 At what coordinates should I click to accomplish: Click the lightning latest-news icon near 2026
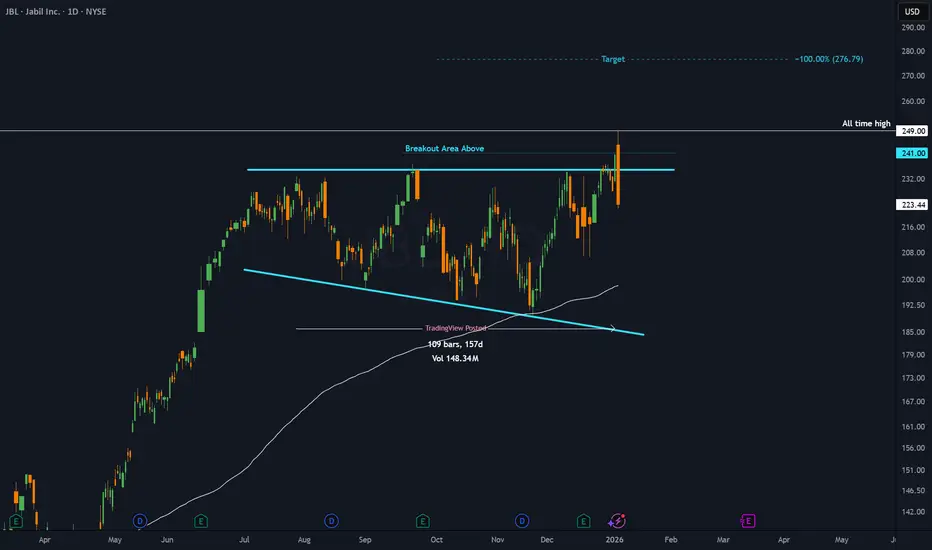(x=617, y=521)
